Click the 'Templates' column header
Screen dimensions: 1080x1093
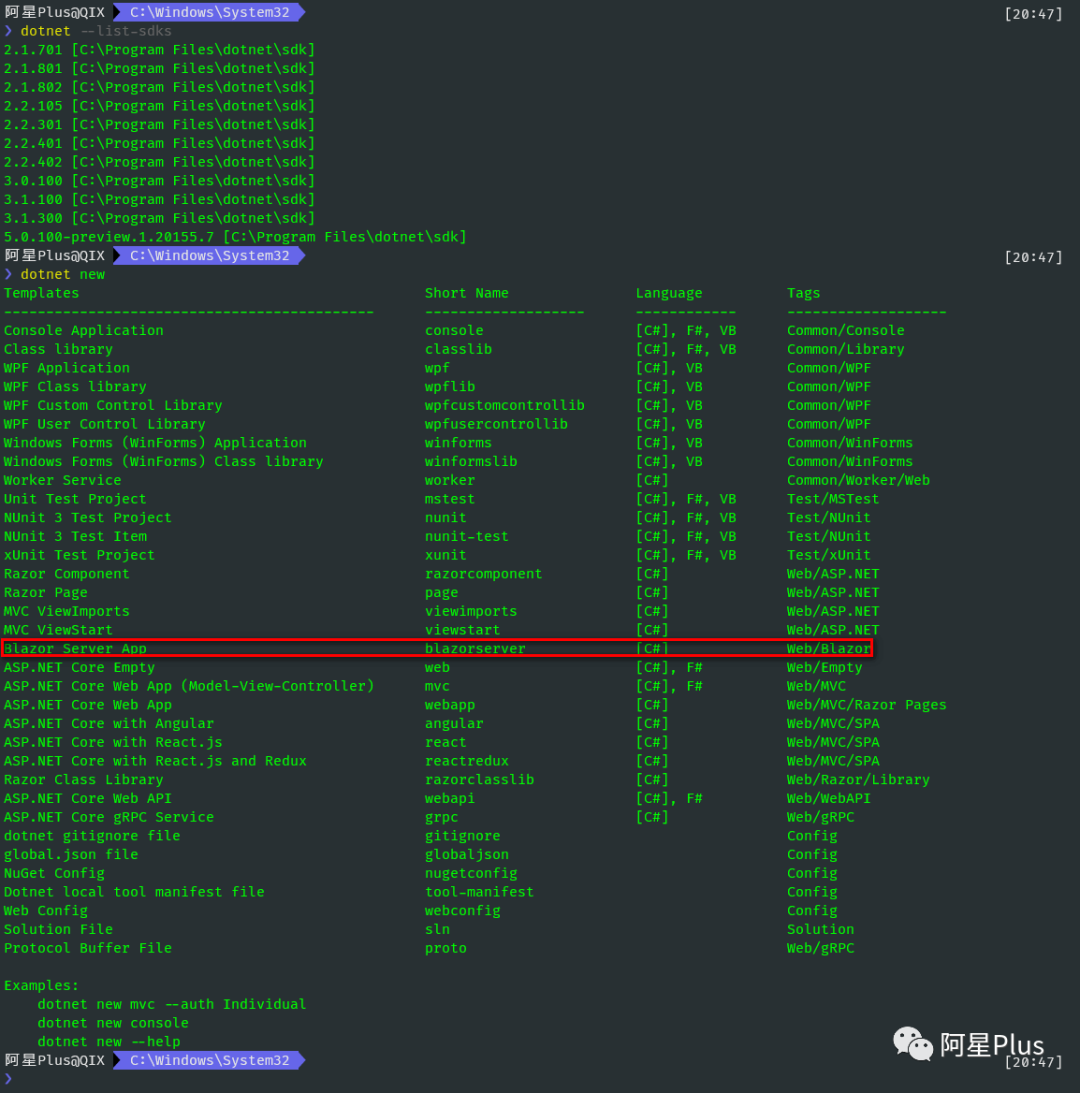41,293
